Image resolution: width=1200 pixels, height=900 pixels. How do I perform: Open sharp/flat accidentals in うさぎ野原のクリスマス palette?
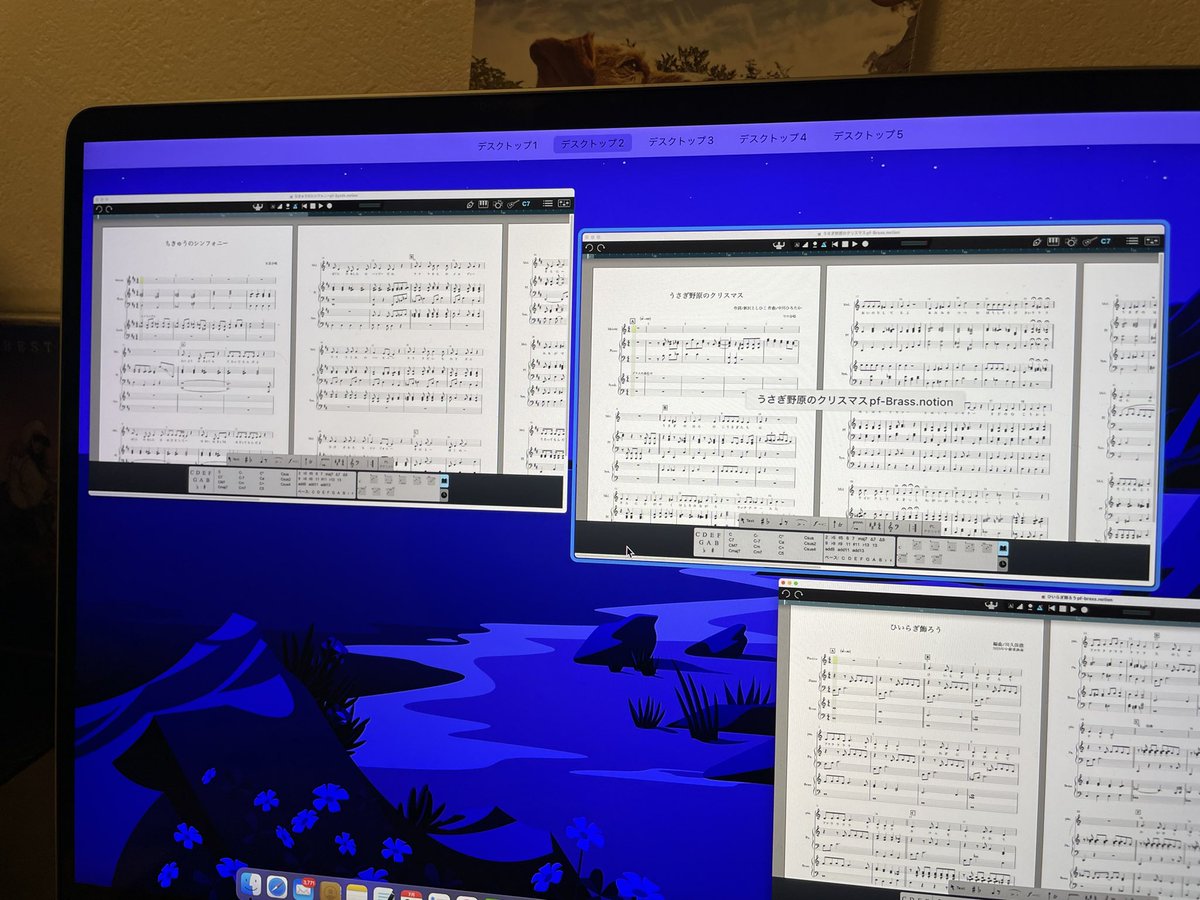(765, 521)
